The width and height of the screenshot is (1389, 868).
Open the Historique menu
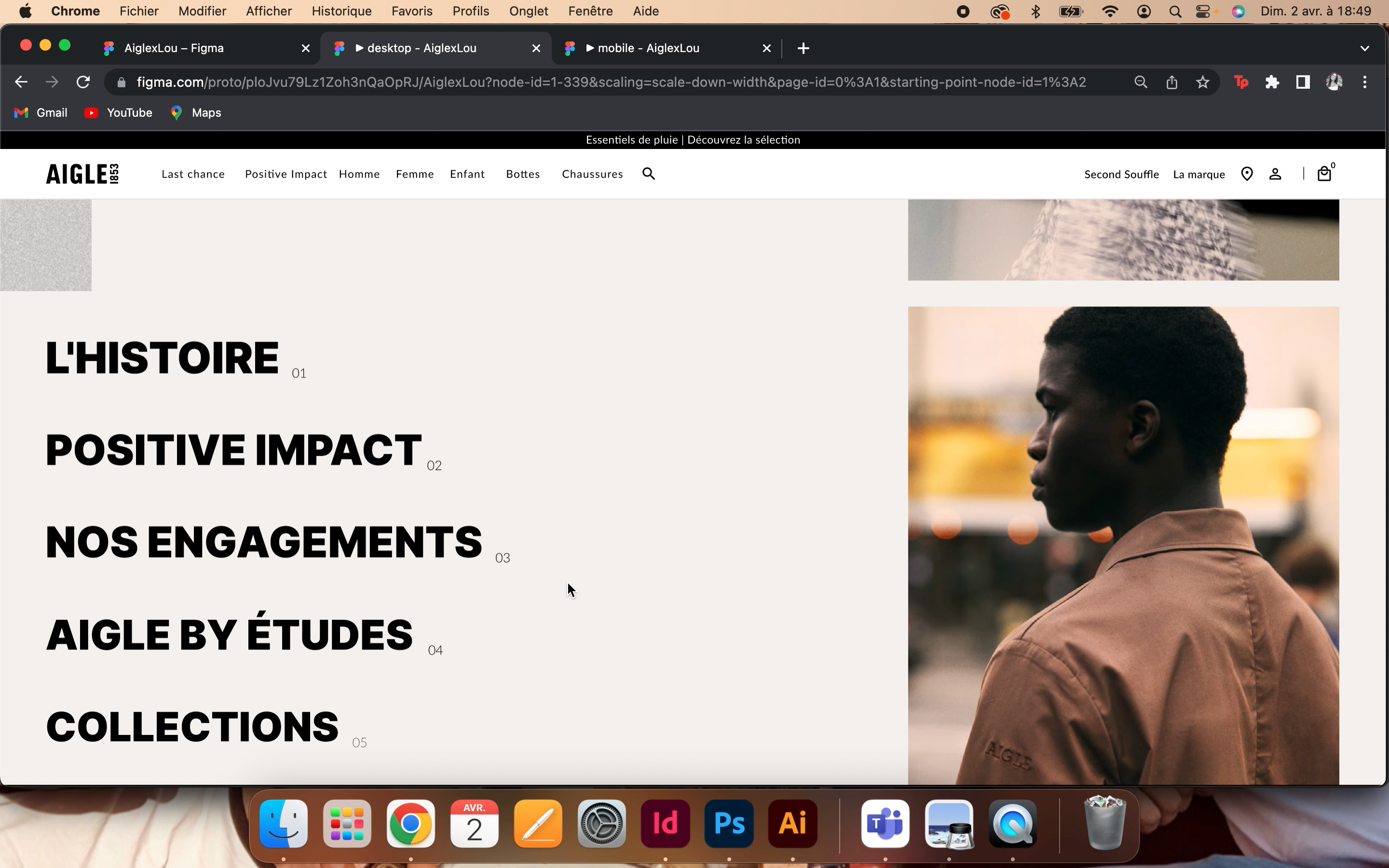(341, 12)
